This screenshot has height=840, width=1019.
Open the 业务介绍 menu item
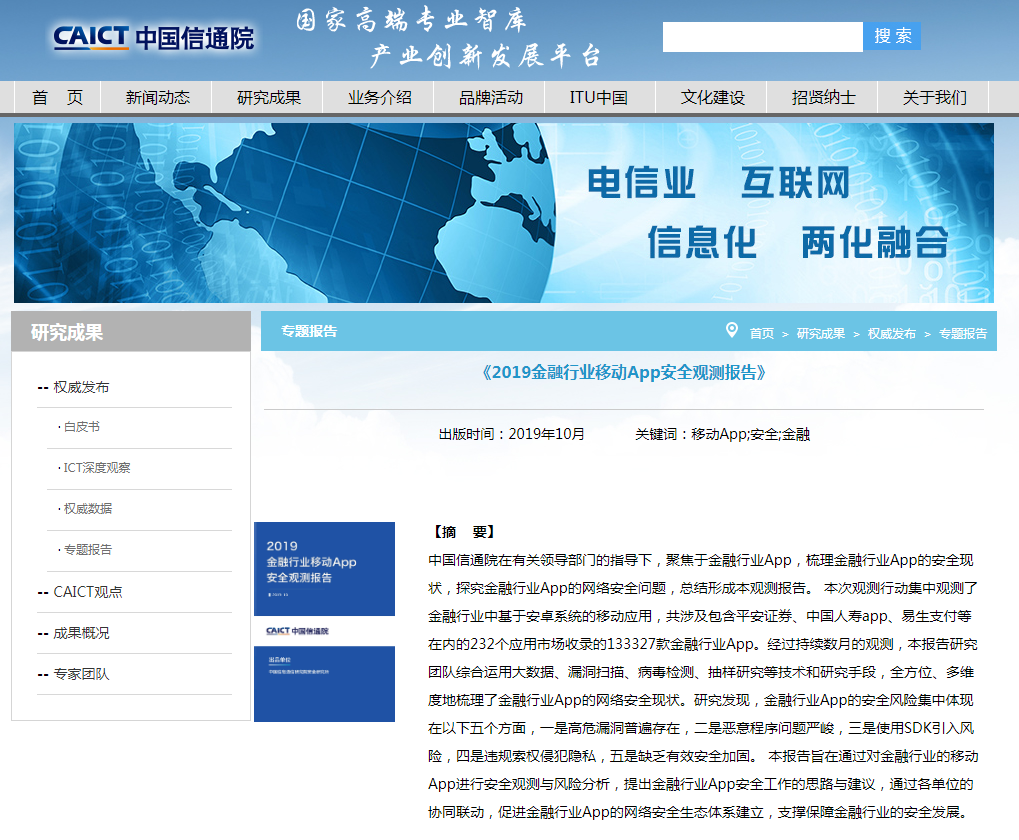[379, 98]
